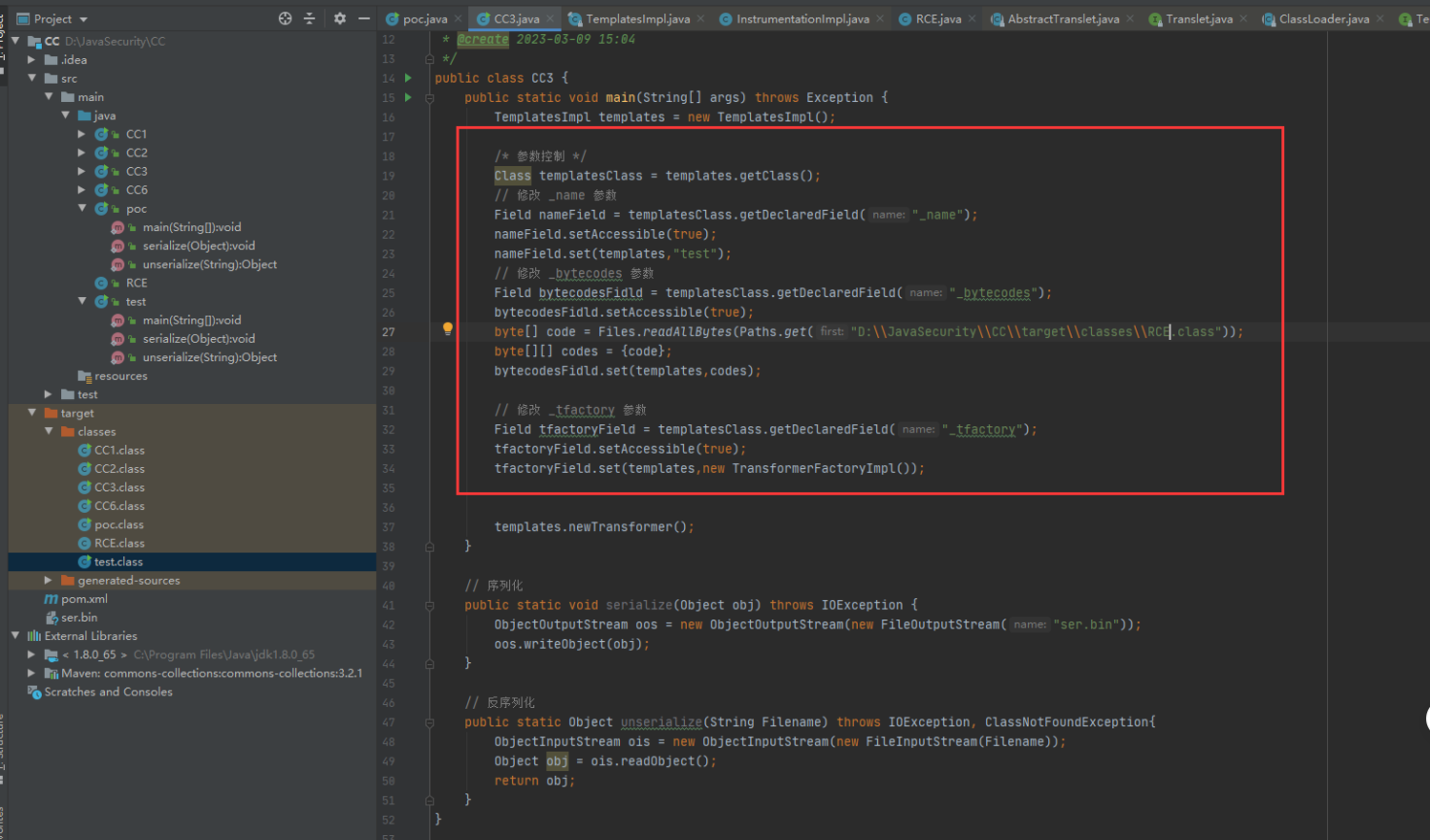Select unserialize(String):Object under test class
Viewport: 1430px width, 840px height.
[210, 357]
